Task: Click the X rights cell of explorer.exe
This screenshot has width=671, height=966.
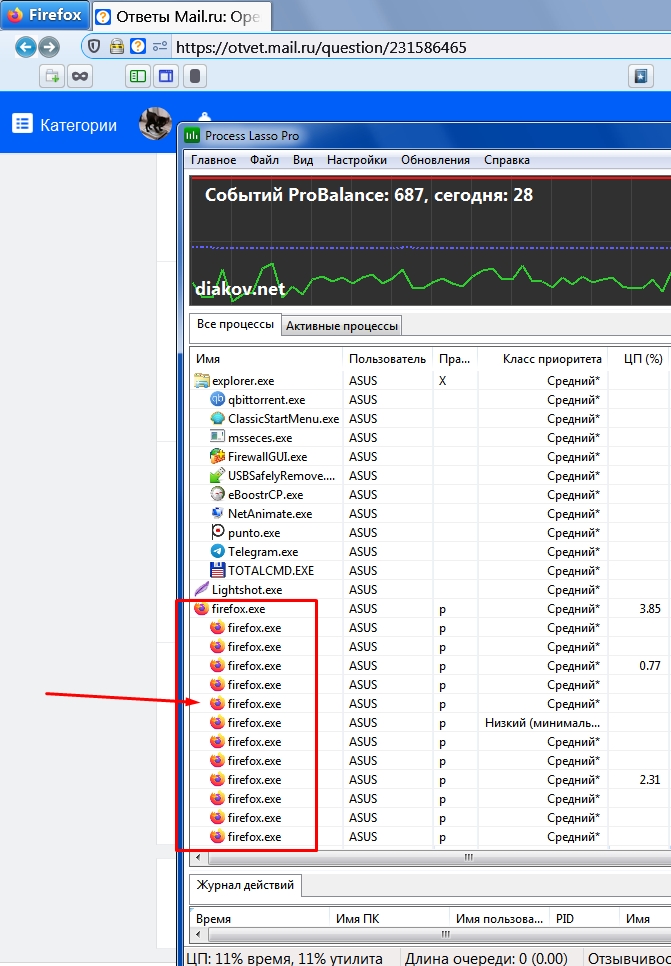Action: [x=442, y=381]
